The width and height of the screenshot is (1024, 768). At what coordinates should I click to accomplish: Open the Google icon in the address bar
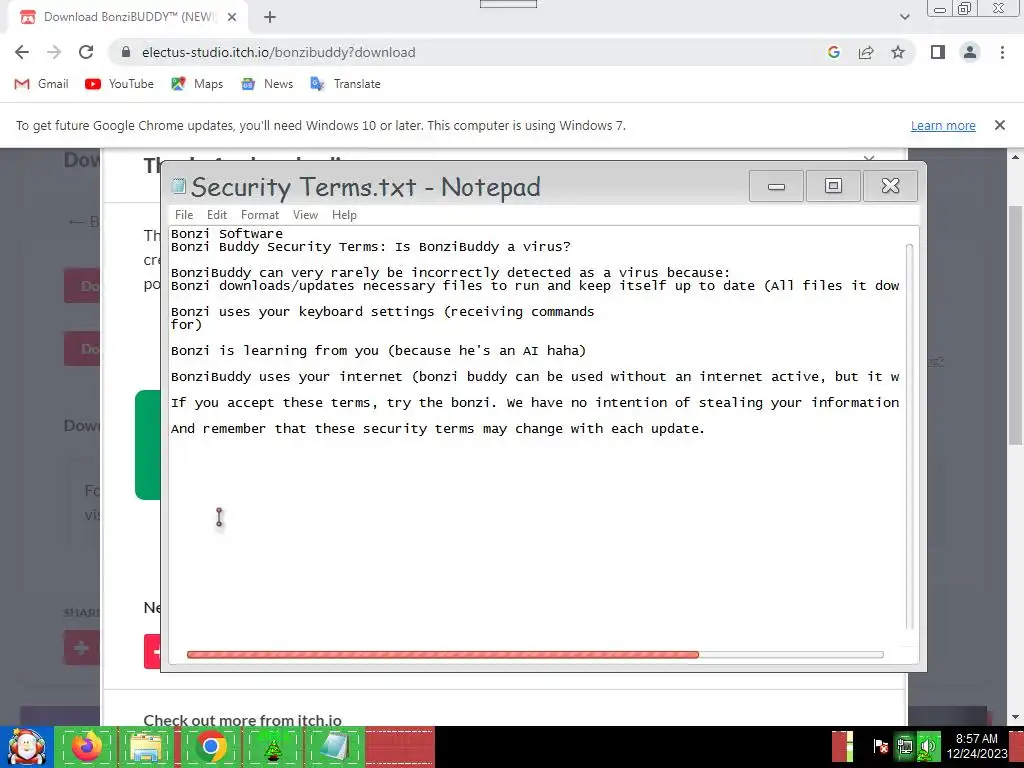coord(833,52)
